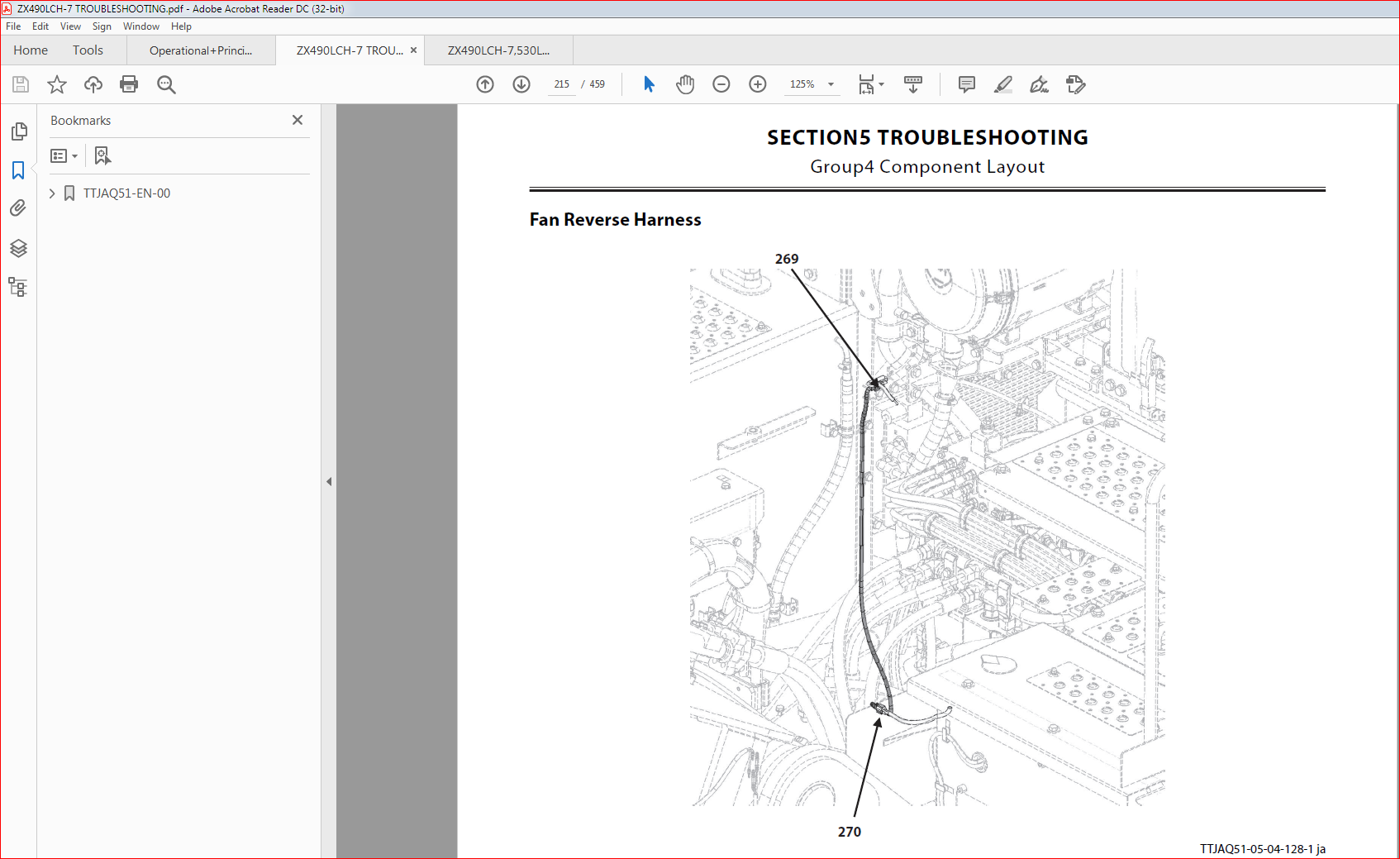This screenshot has width=1400, height=859.
Task: Open the fit page options tool
Action: (870, 84)
